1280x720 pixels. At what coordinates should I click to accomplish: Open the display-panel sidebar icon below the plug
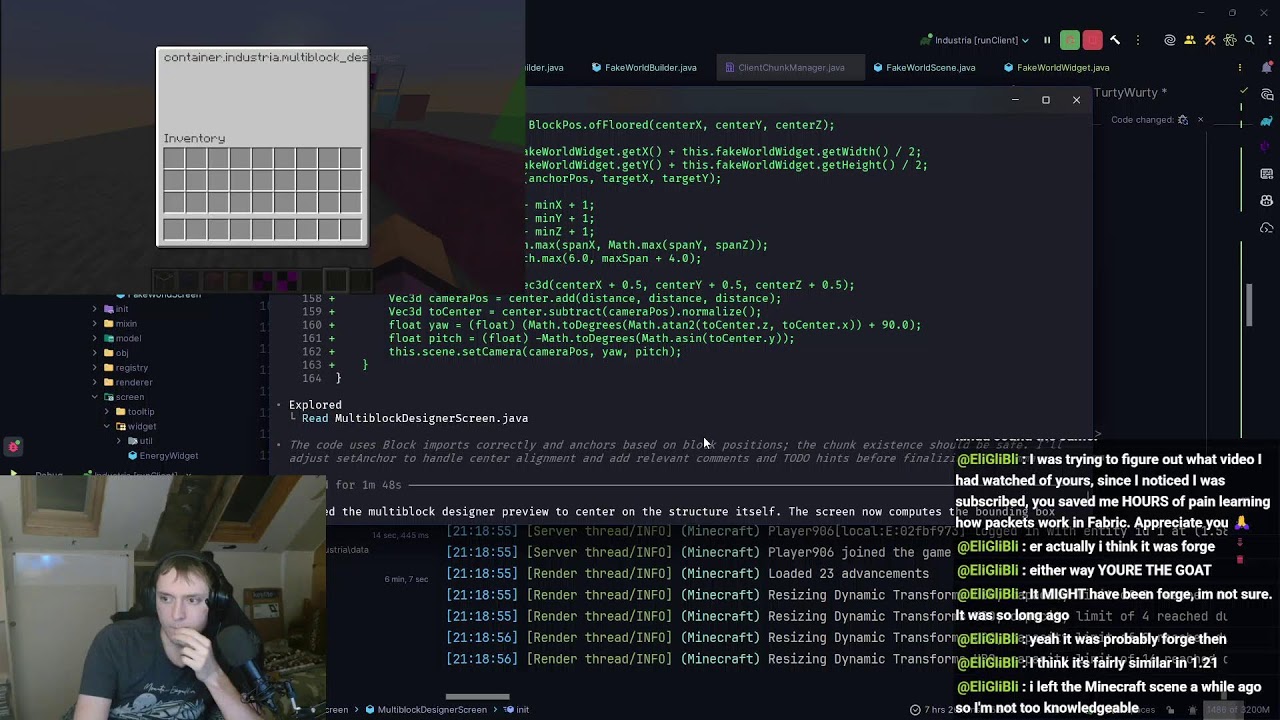[x=1267, y=174]
